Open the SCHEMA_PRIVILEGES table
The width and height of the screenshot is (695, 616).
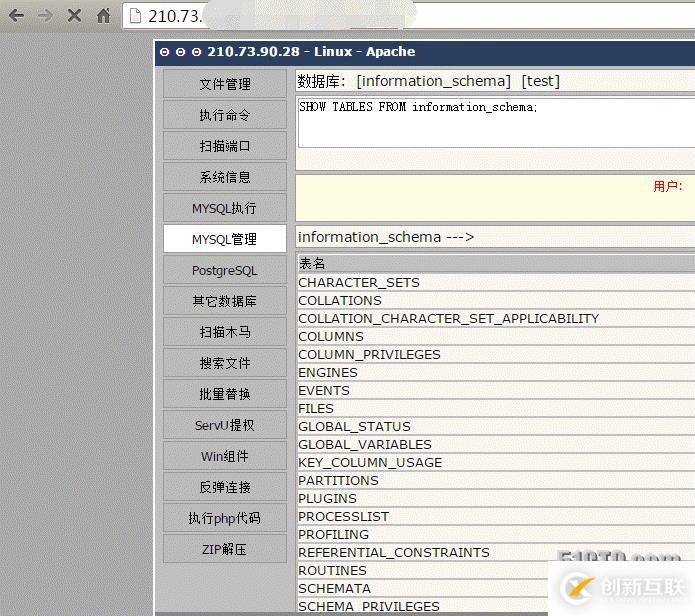[x=369, y=606]
